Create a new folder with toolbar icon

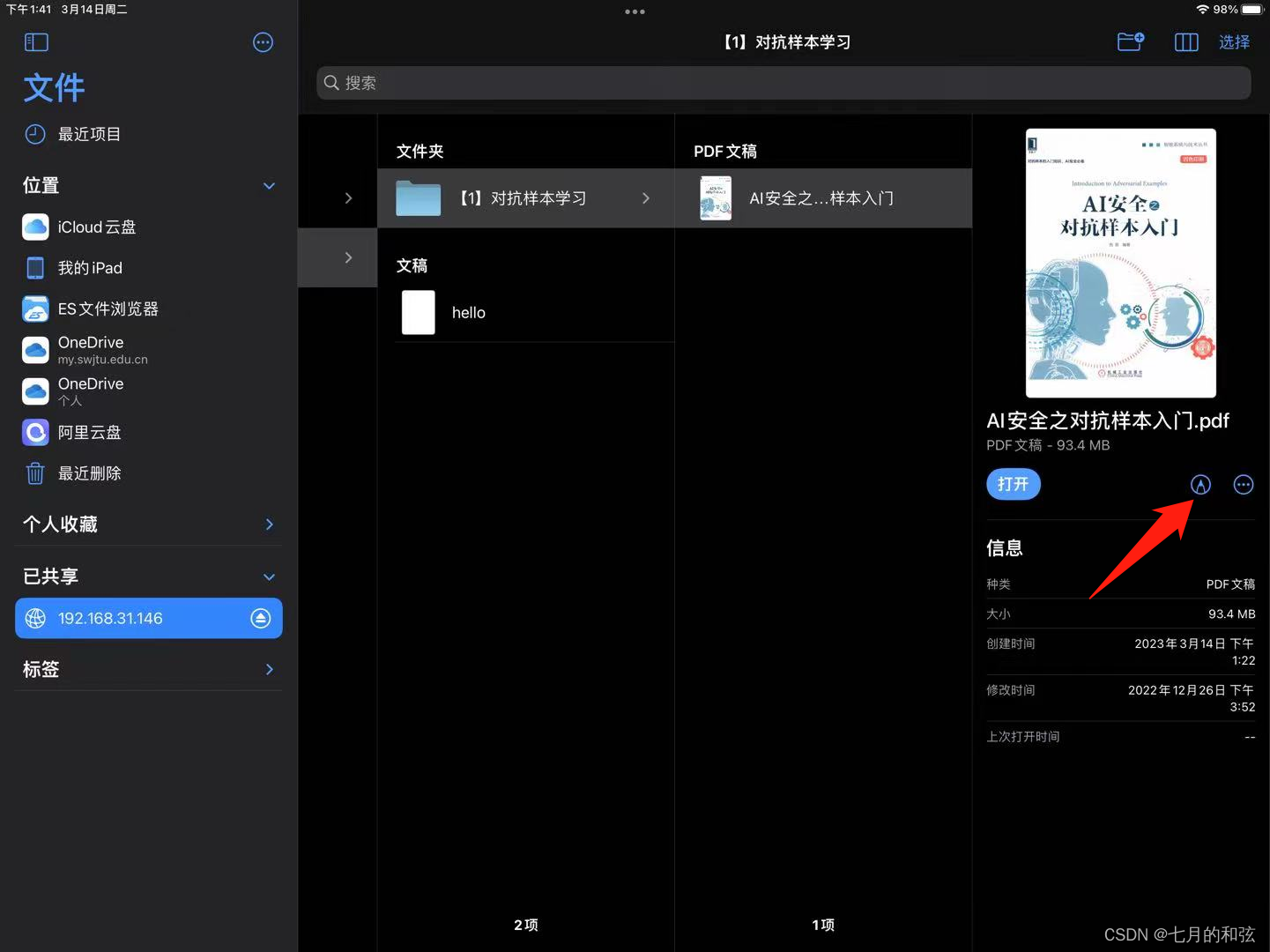point(1131,41)
